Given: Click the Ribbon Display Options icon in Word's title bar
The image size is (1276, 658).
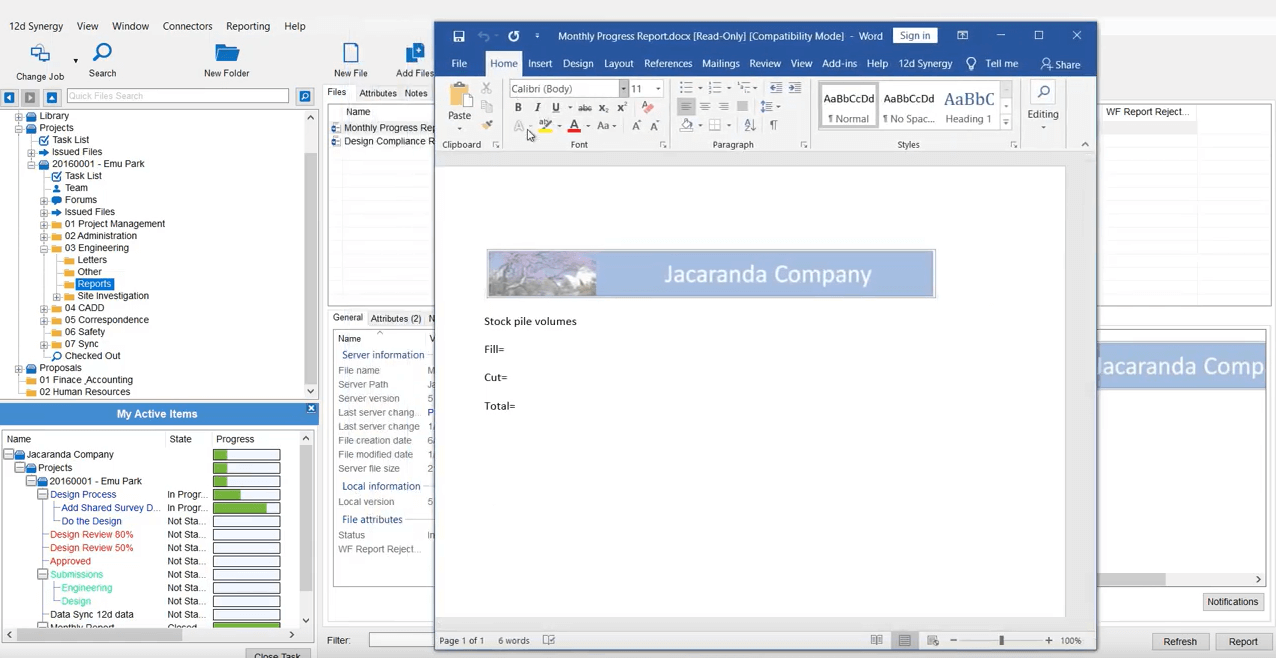Looking at the screenshot, I should (x=962, y=36).
